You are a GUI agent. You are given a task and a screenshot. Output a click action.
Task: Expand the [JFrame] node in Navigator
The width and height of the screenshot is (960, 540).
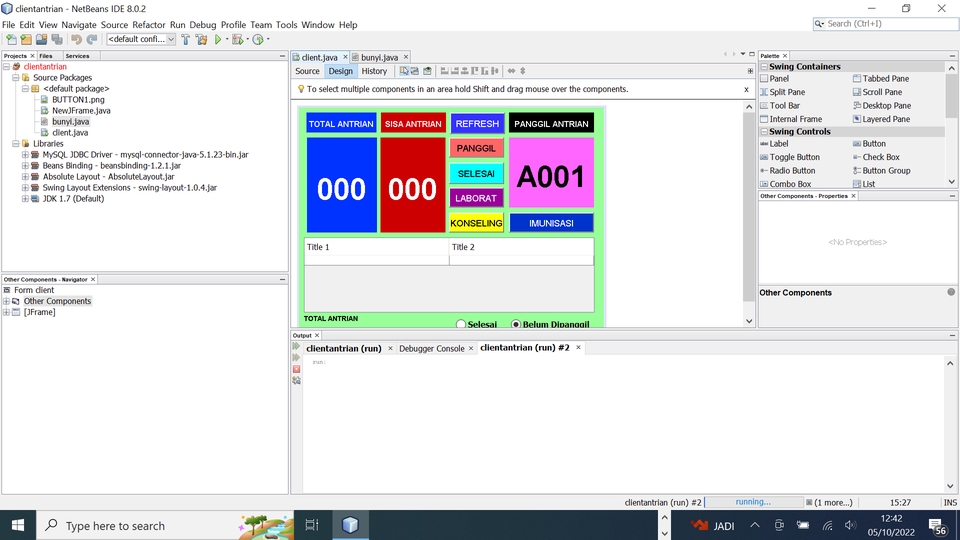point(6,312)
